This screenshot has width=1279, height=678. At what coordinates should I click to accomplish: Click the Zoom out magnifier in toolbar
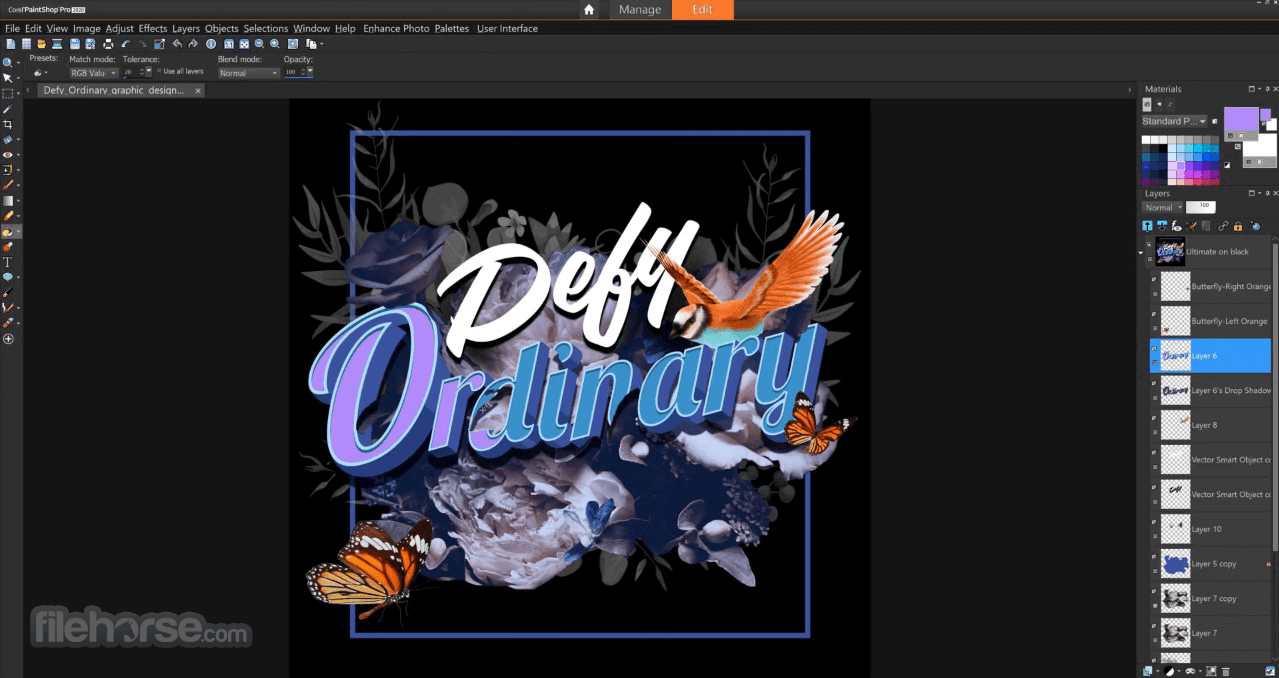point(259,44)
